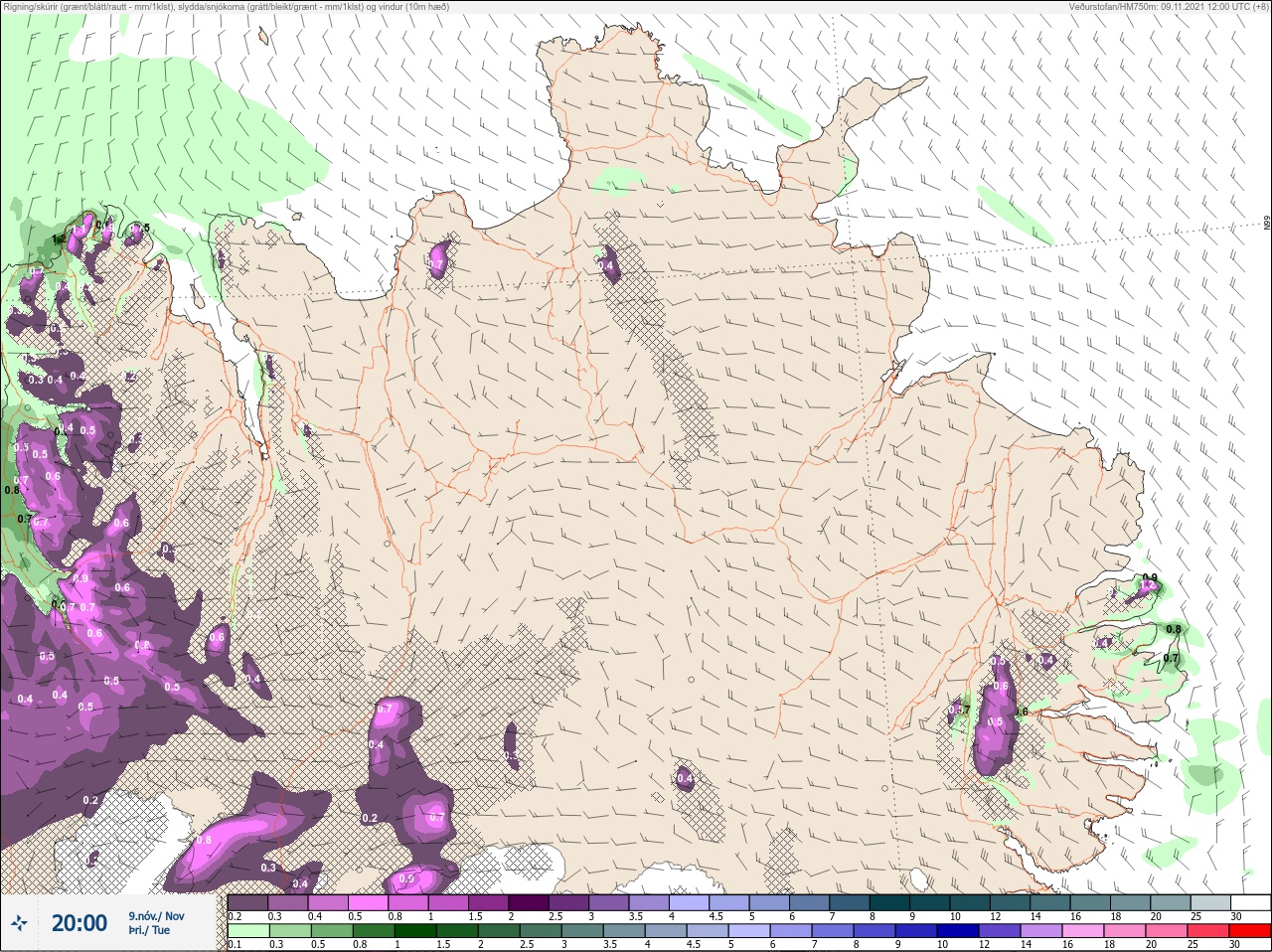
Task: Click the 0.4 value in north-central purple patch
Action: (x=607, y=265)
